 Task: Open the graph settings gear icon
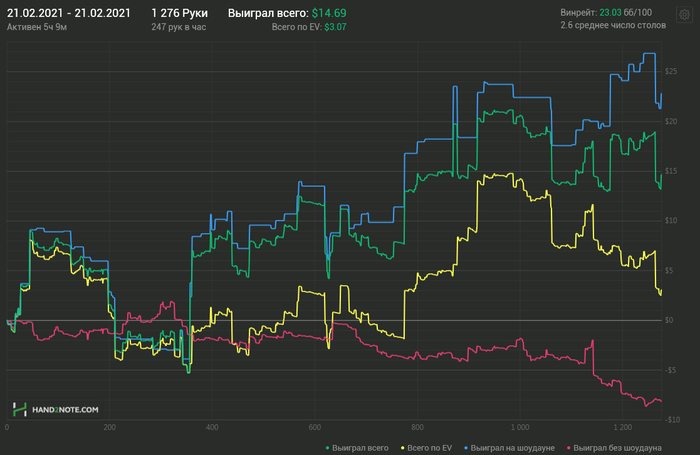[684, 15]
